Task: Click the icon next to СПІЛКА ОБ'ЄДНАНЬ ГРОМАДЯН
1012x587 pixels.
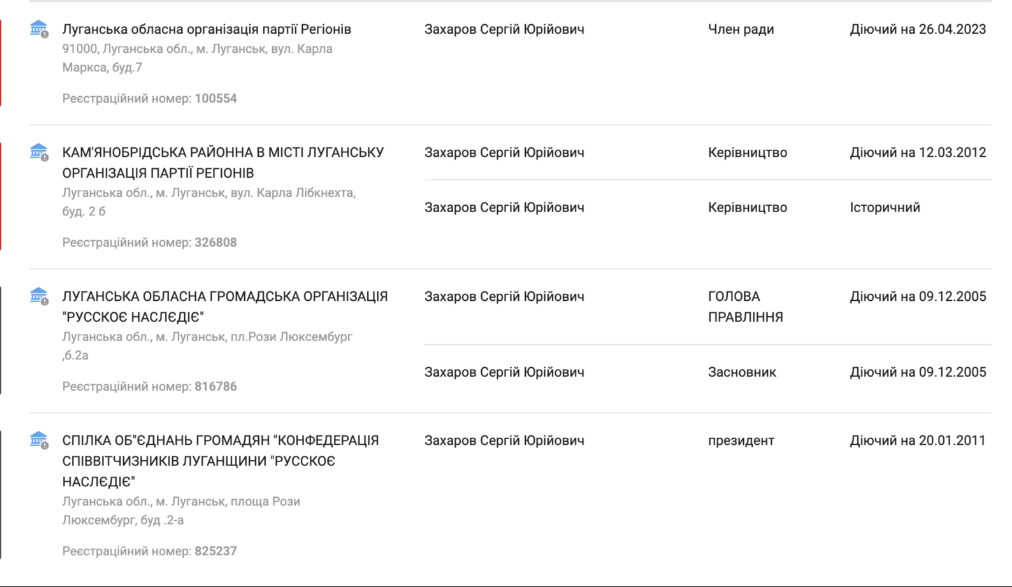Action: pos(39,440)
